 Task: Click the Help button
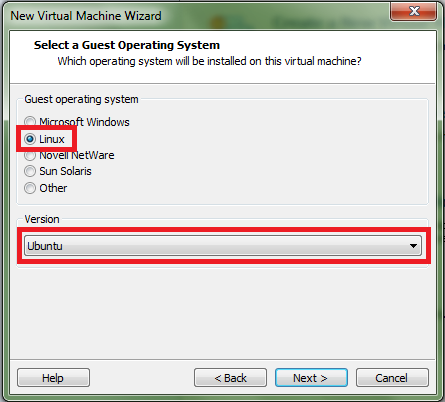[x=53, y=378]
